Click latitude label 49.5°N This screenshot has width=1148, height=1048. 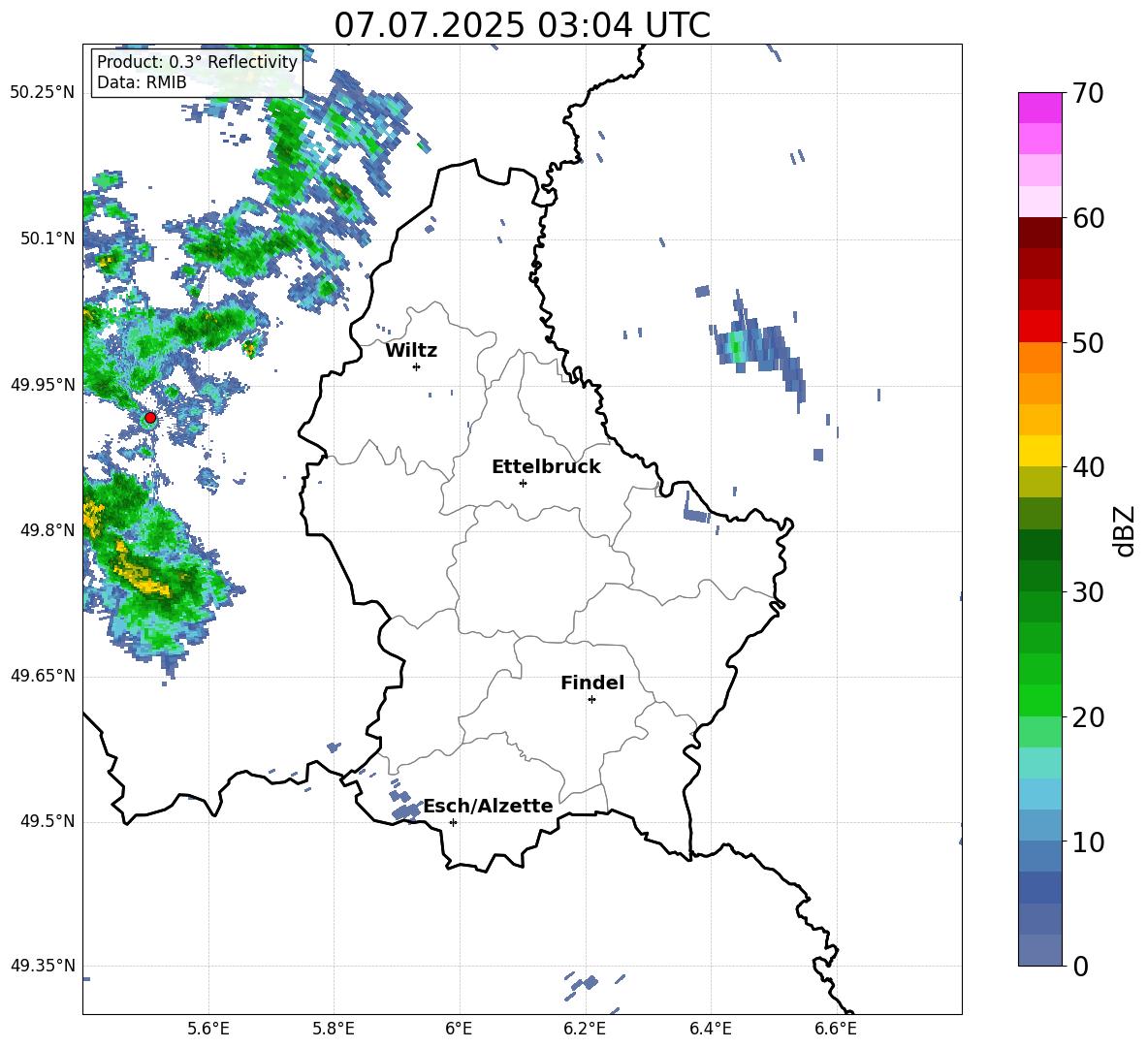[48, 821]
